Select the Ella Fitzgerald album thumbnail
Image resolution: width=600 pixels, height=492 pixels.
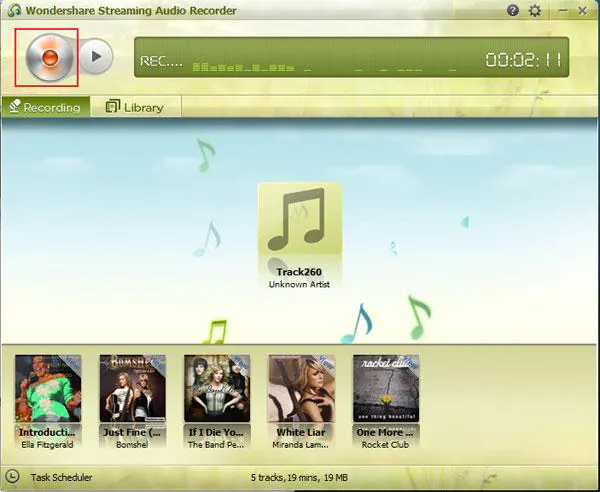click(x=48, y=388)
